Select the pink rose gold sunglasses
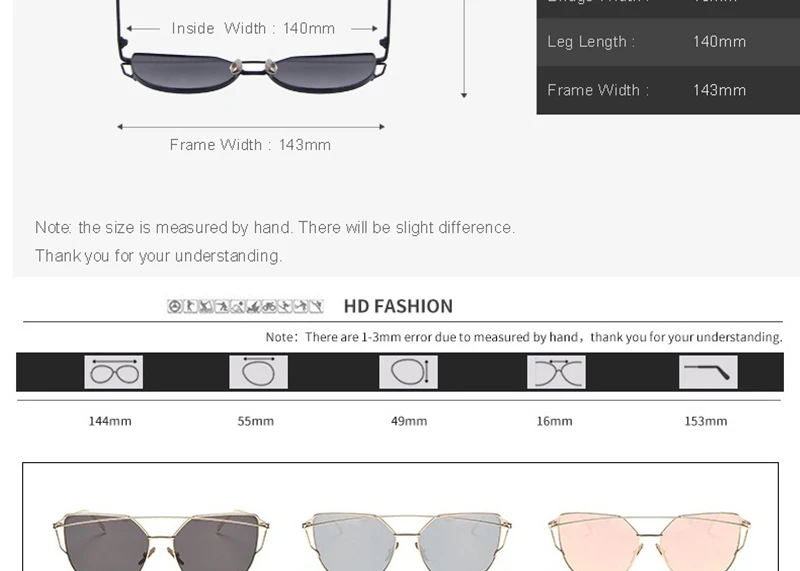The height and width of the screenshot is (571, 800). 649,541
